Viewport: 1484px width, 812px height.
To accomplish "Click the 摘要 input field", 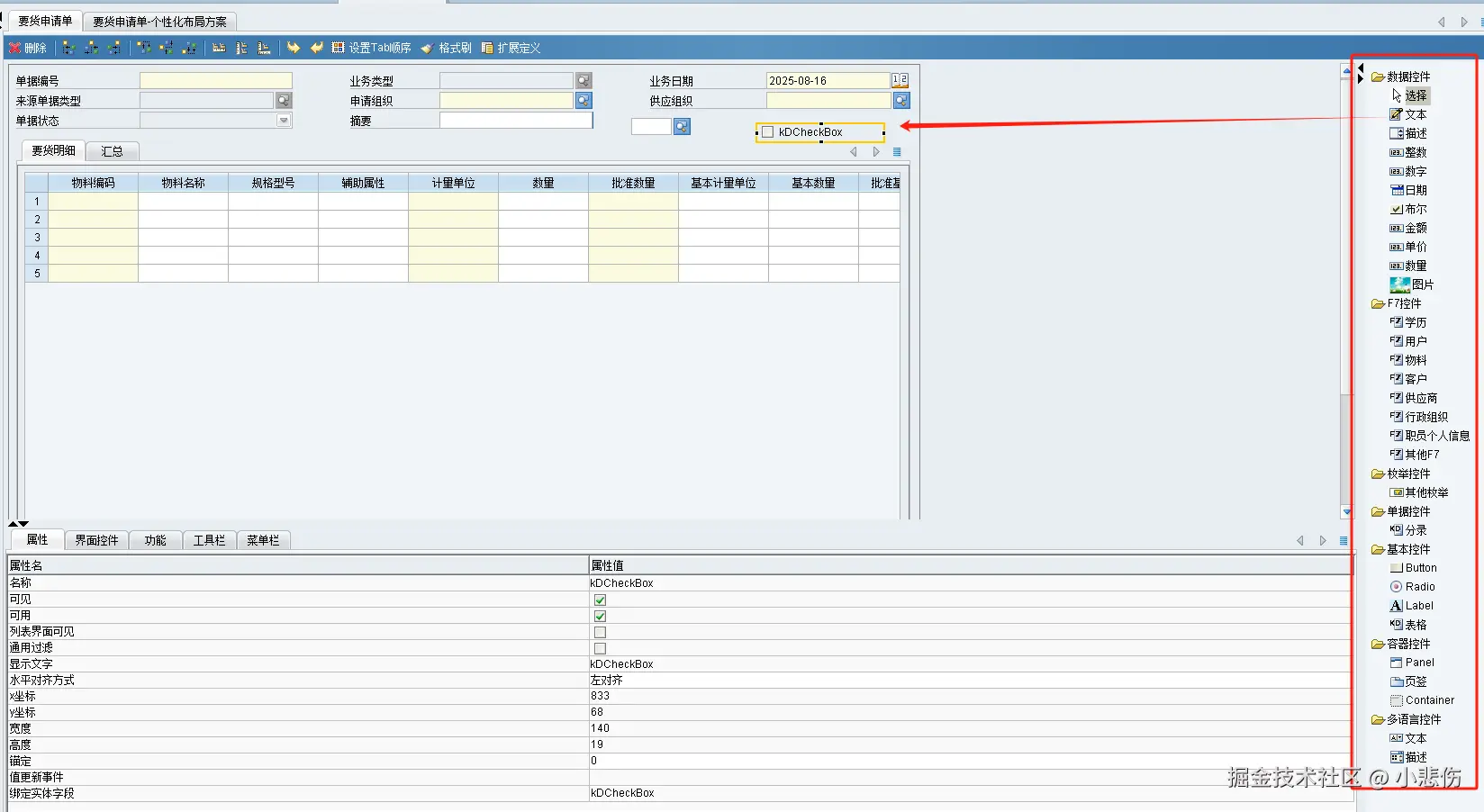I will coord(516,121).
